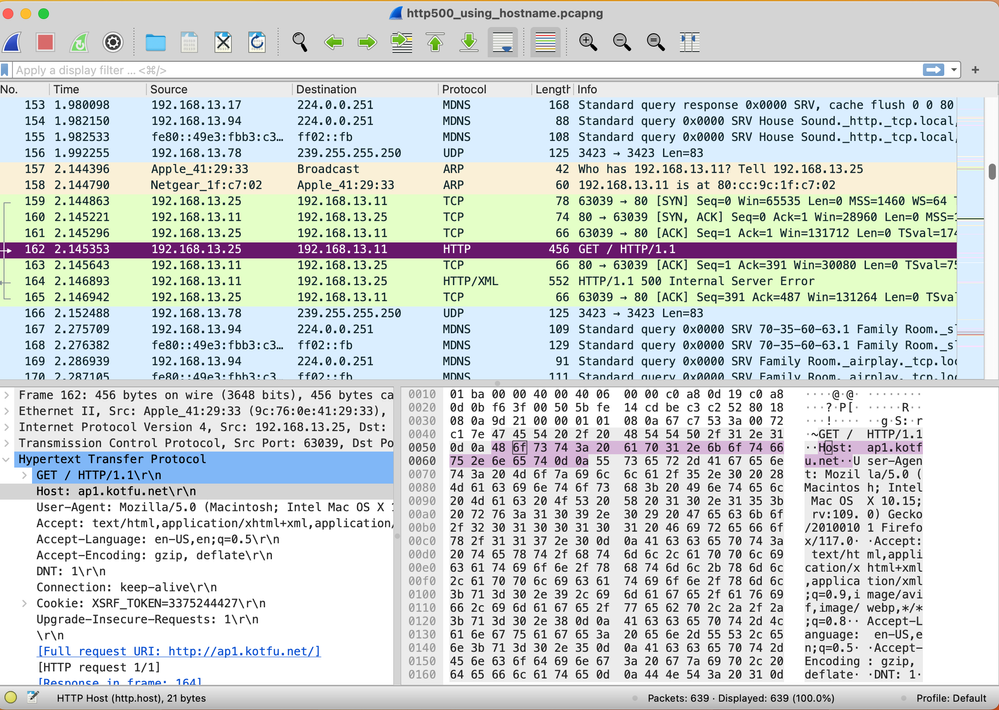Image resolution: width=999 pixels, height=710 pixels.
Task: Click Packets: 639 Displayed status text
Action: pos(741,699)
